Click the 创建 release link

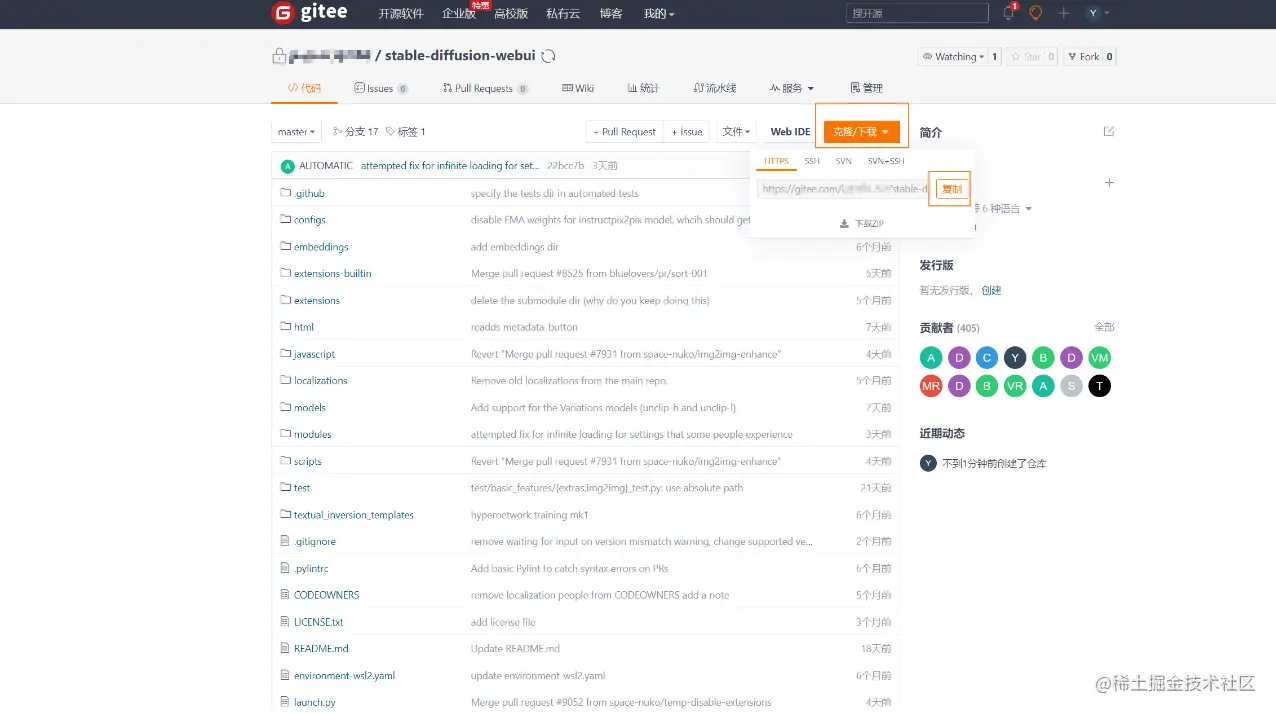click(x=991, y=291)
